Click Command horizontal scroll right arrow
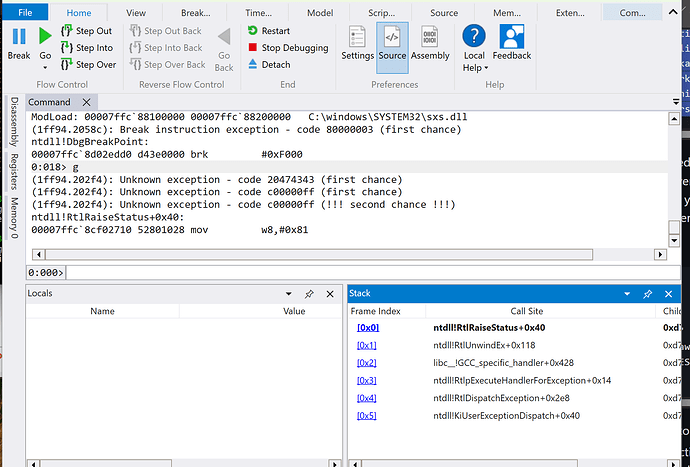Viewport: 690px width, 467px height. [660, 254]
